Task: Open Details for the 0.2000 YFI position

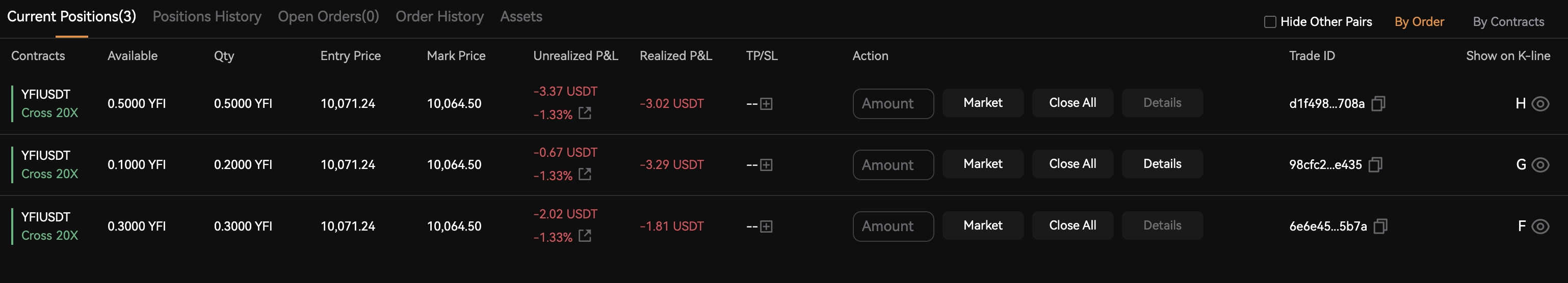Action: tap(1162, 164)
